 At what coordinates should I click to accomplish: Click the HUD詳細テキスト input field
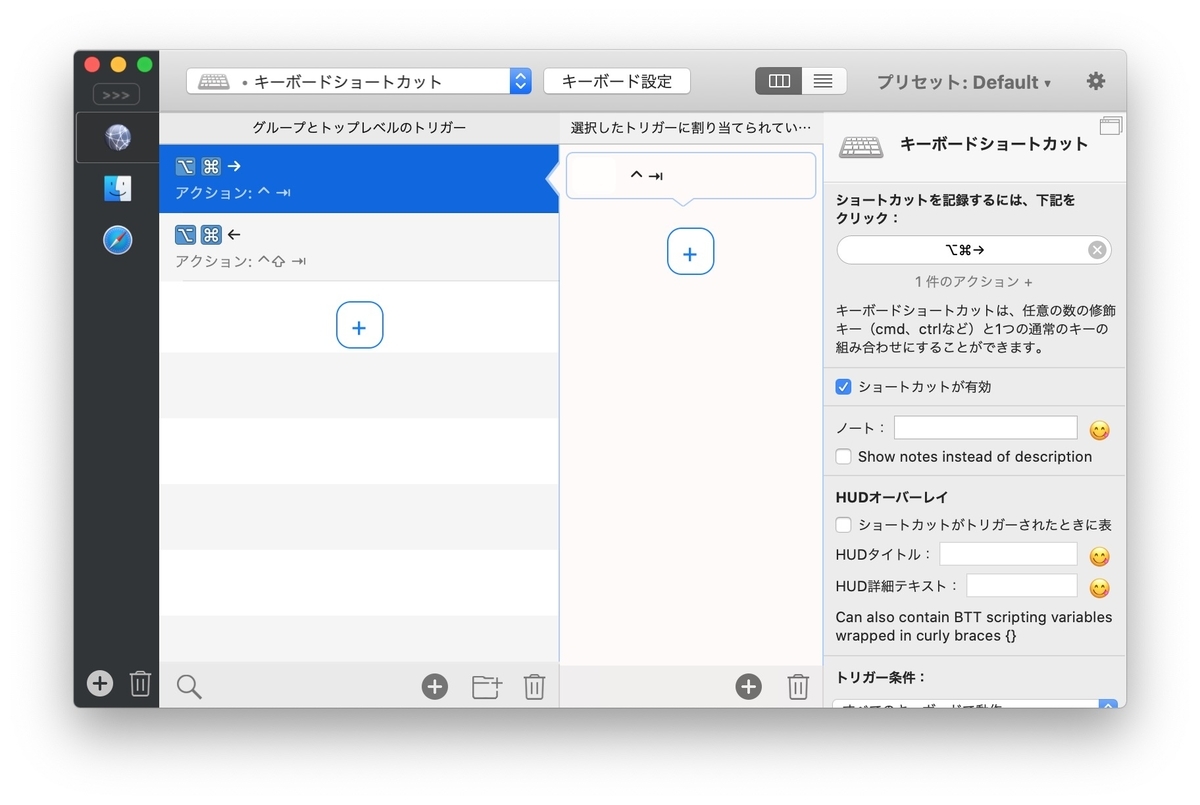(x=1022, y=586)
